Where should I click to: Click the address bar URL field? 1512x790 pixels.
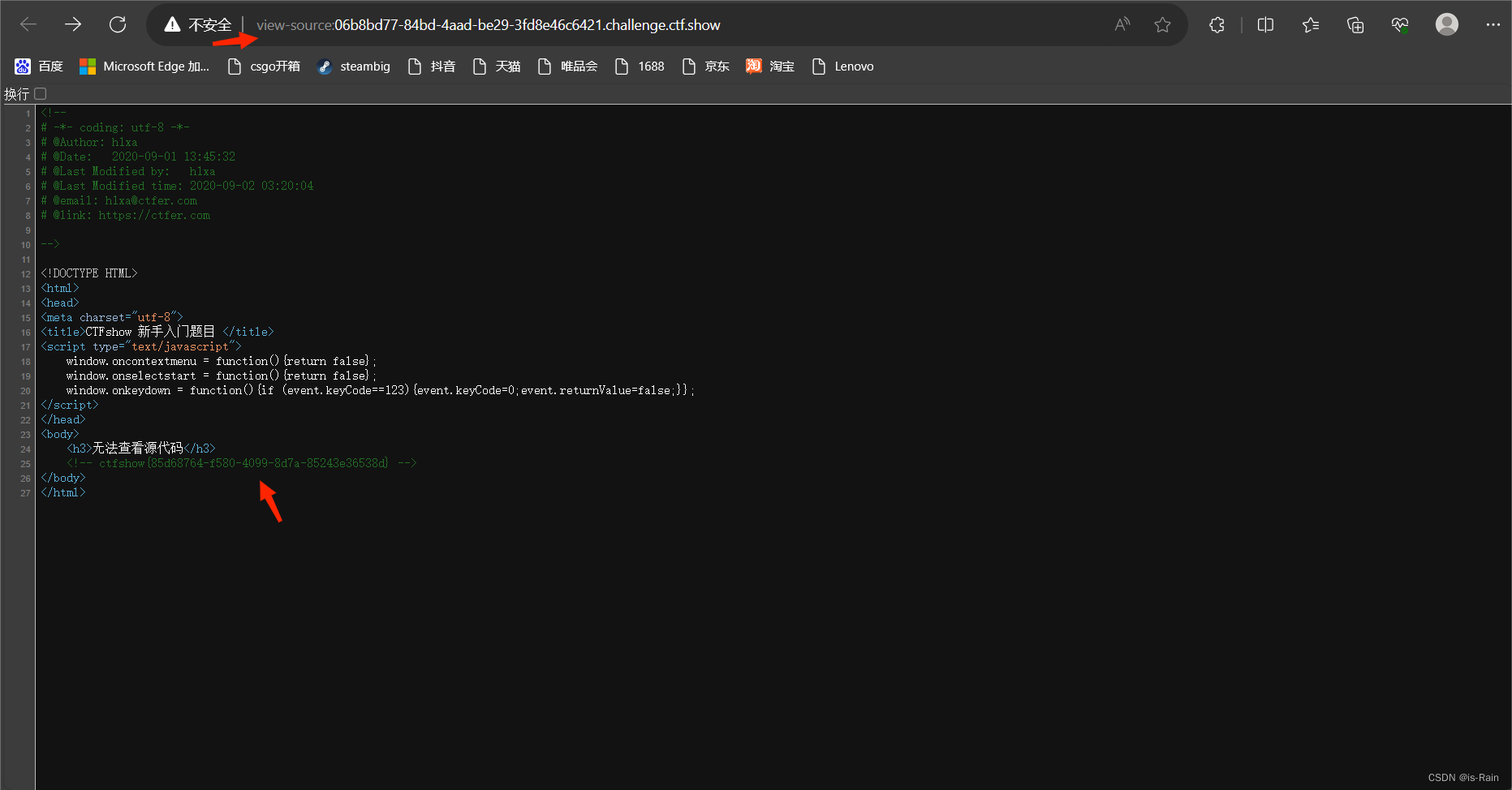click(x=487, y=25)
